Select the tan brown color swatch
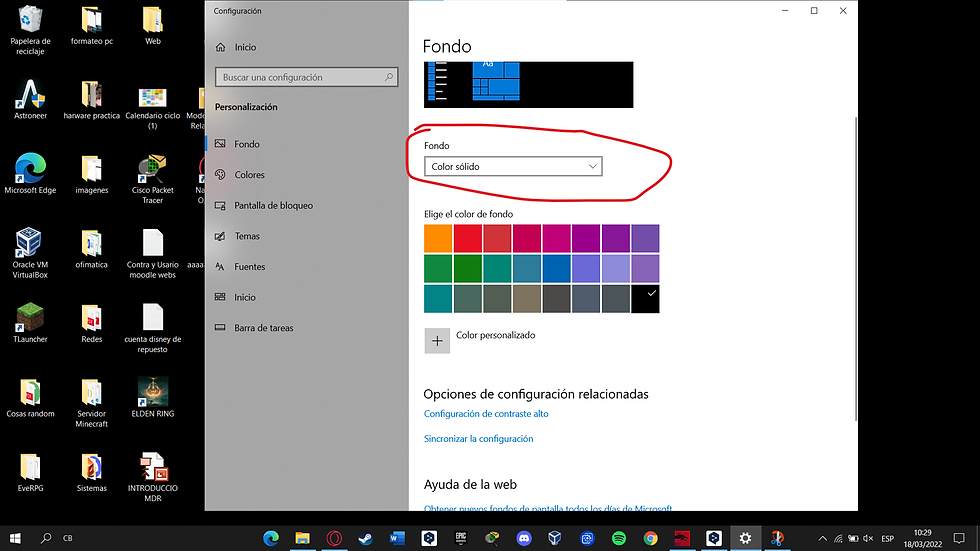 (527, 299)
